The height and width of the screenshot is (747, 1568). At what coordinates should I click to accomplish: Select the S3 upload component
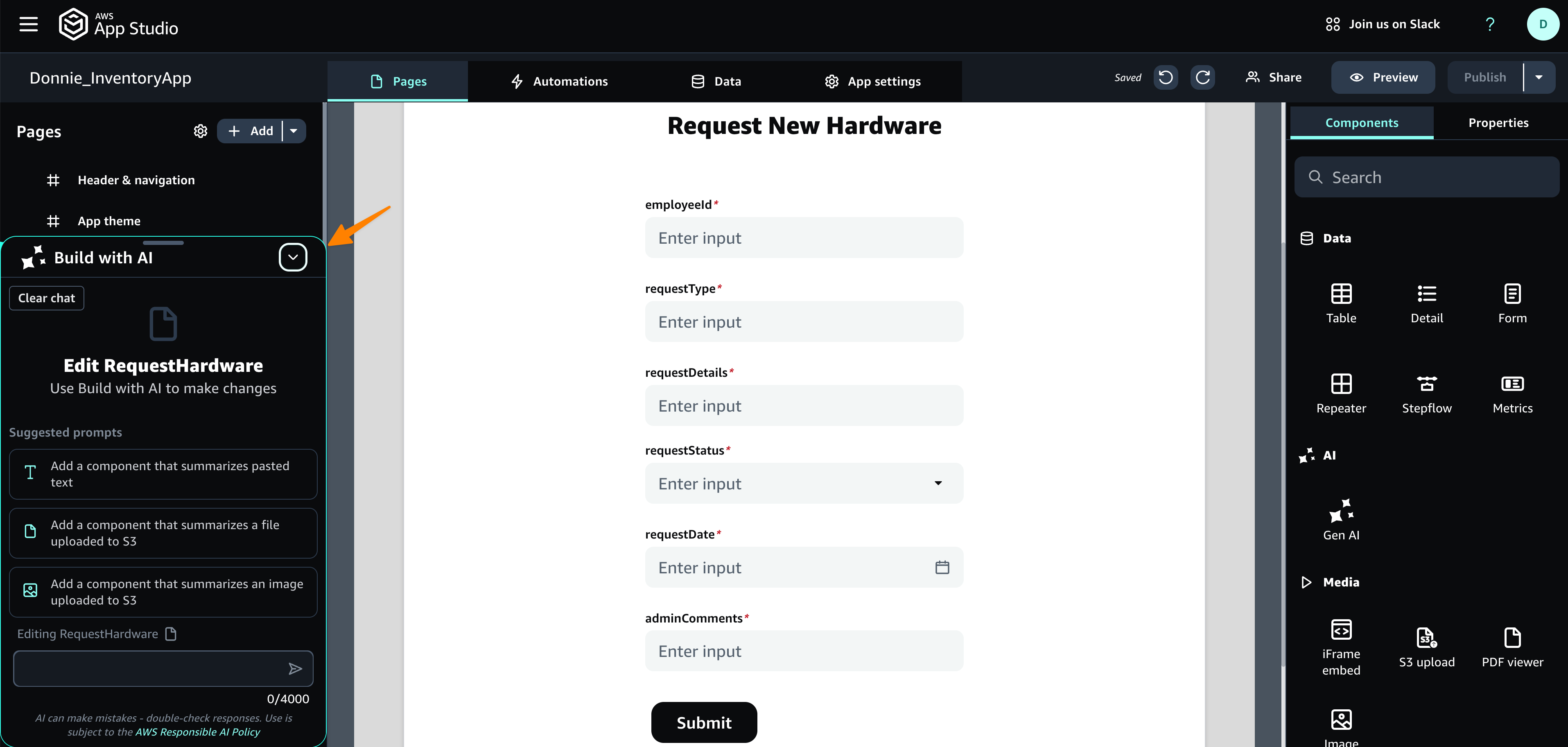coord(1426,638)
